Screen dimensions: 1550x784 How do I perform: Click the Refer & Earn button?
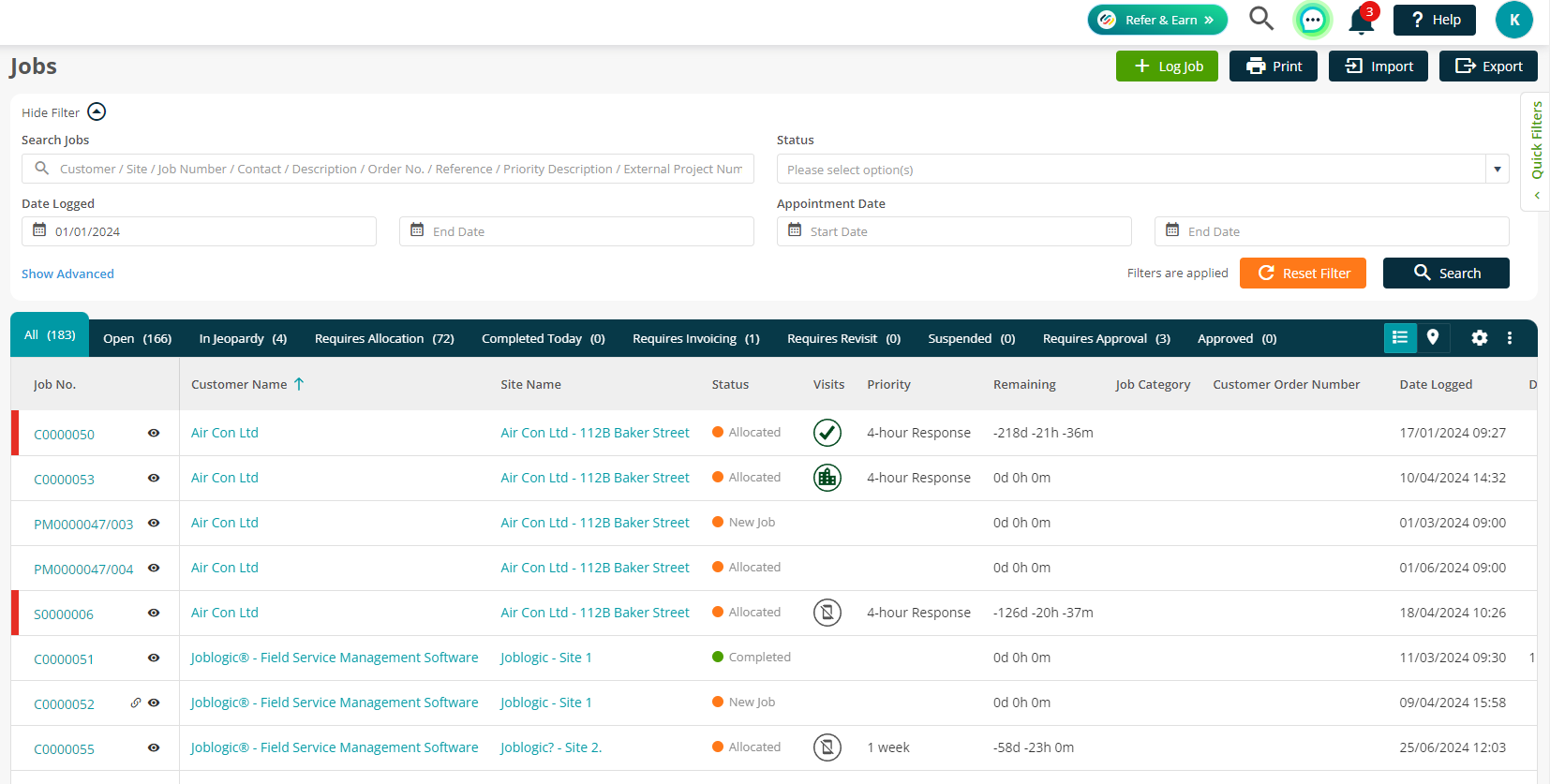coord(1157,20)
